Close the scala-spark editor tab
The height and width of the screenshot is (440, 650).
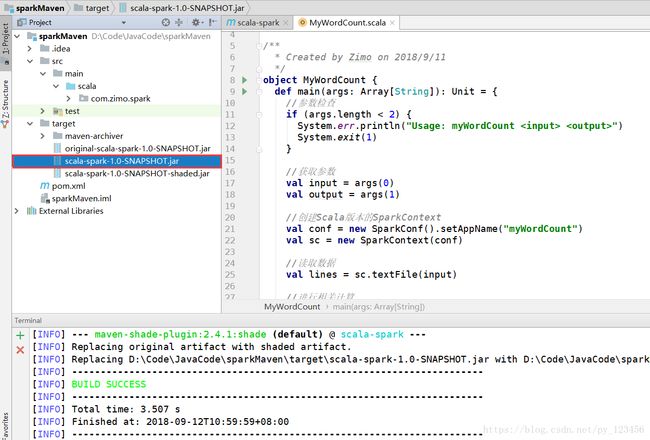coord(285,23)
